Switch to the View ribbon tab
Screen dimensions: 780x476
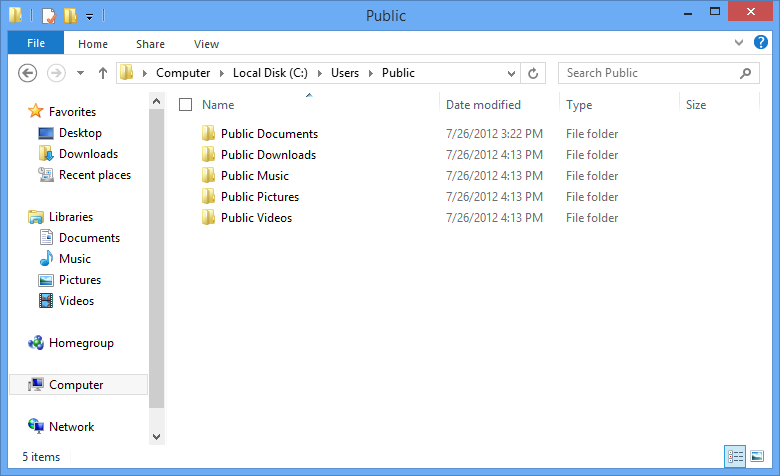(206, 44)
